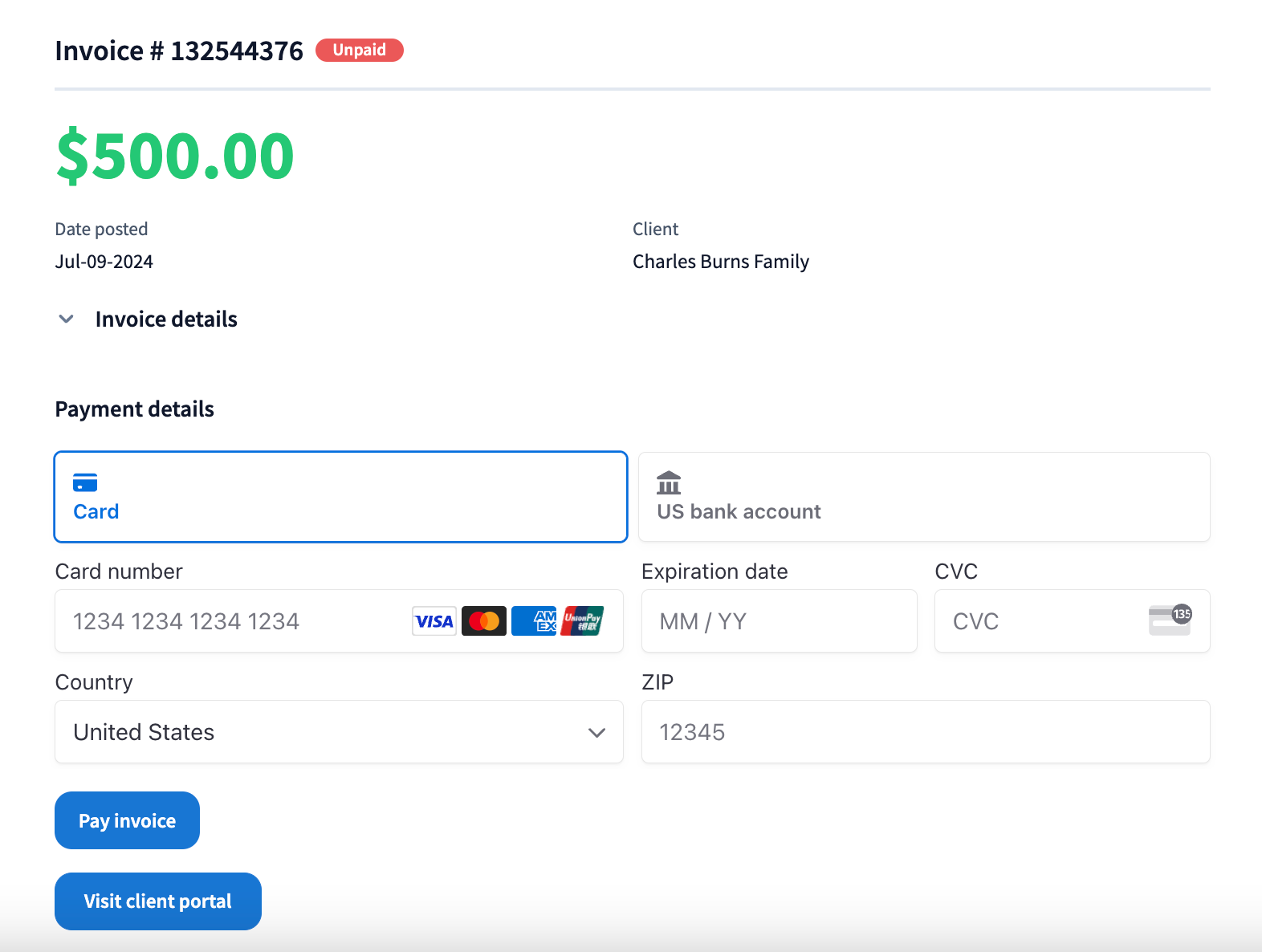Screen dimensions: 1262x952
Task: Click the American Express logo
Action: pyautogui.click(x=534, y=621)
